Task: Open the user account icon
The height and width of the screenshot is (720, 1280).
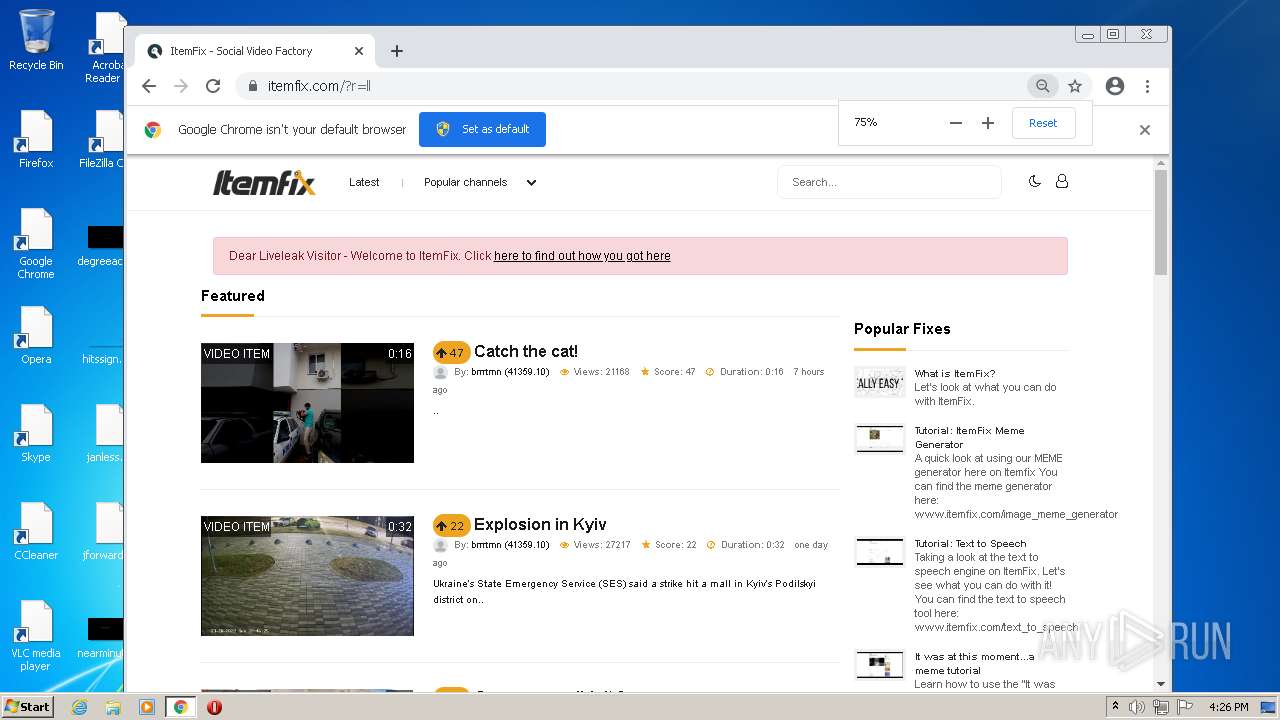Action: (x=1062, y=181)
